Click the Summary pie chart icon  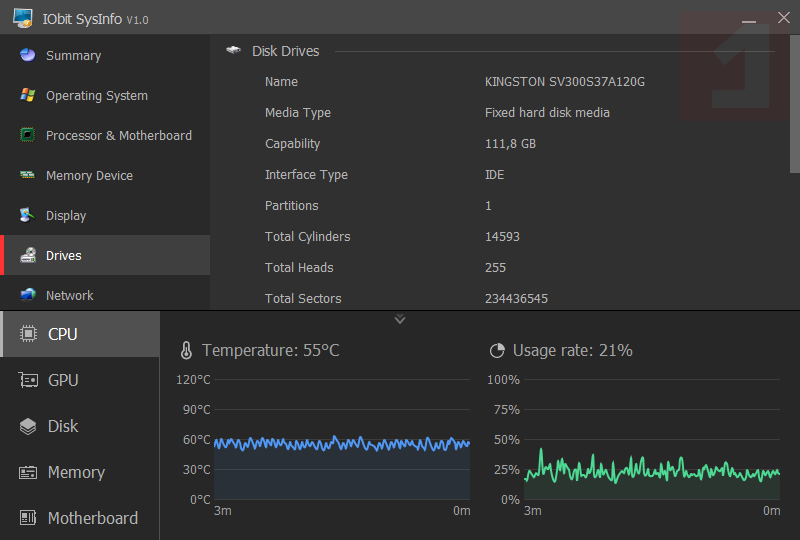[28, 55]
